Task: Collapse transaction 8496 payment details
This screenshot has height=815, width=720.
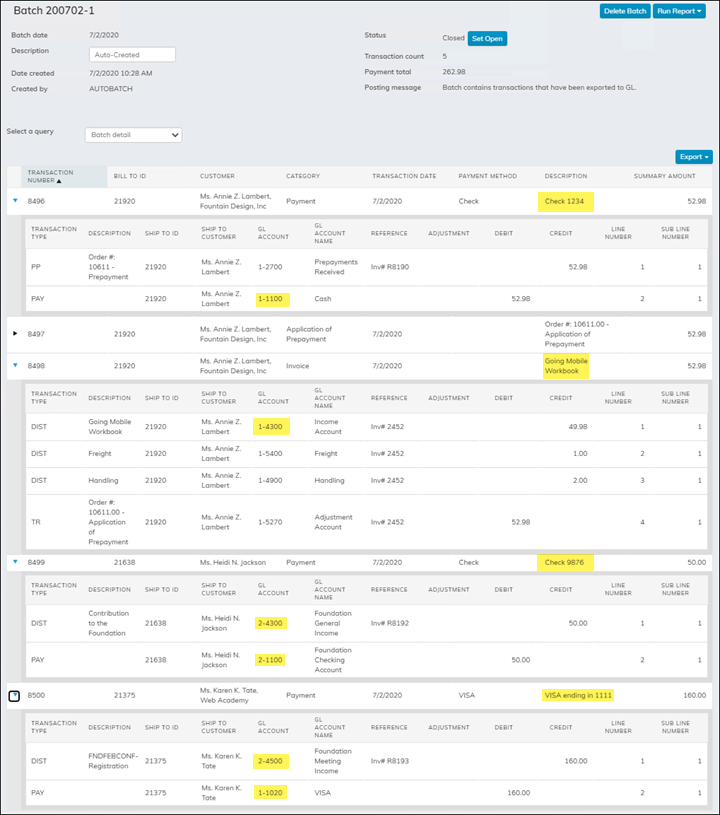Action: pyautogui.click(x=14, y=201)
